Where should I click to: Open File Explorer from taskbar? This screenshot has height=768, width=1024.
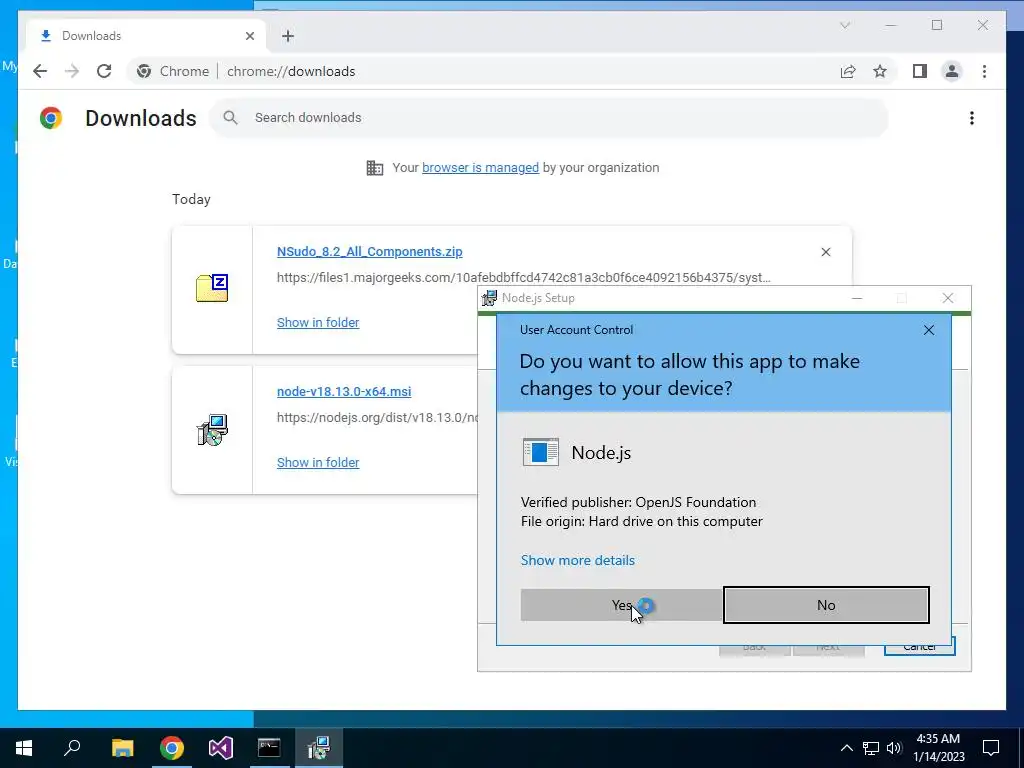coord(122,748)
